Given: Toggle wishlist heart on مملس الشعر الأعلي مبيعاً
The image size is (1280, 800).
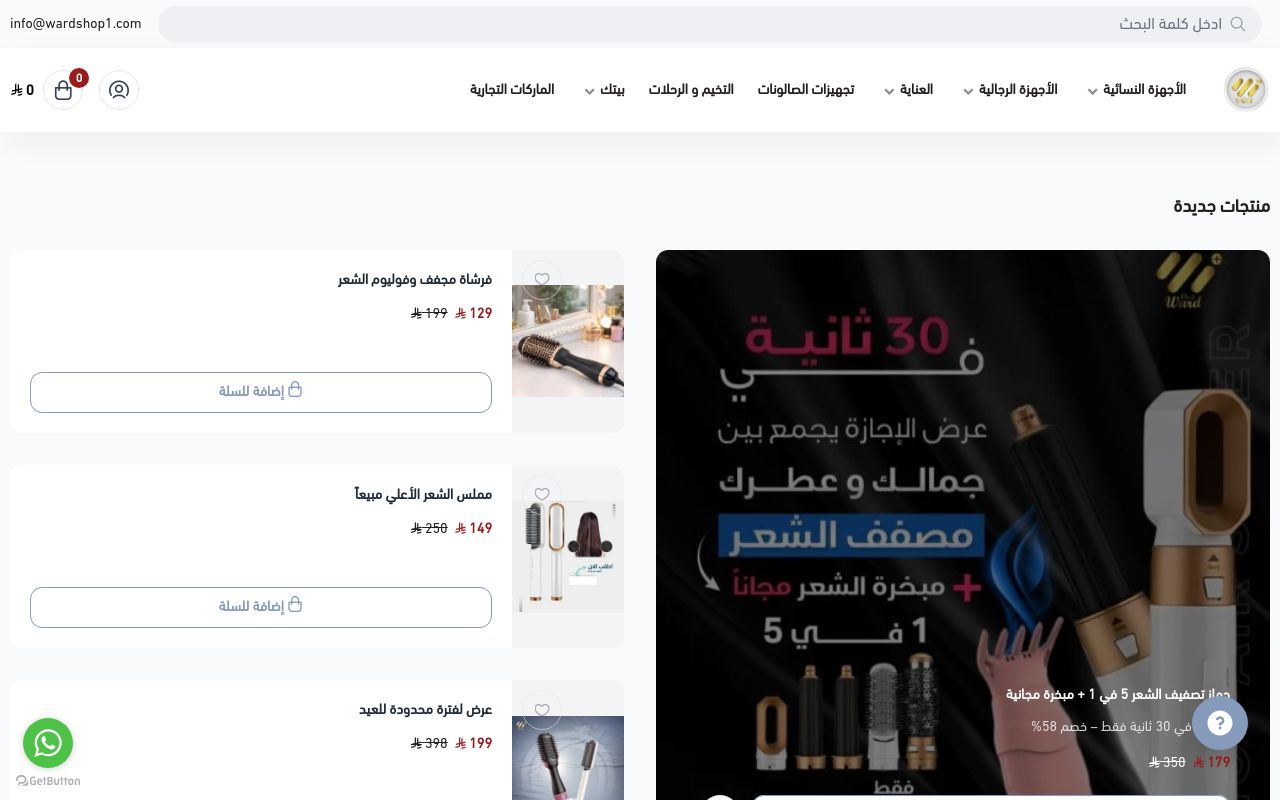Looking at the screenshot, I should click(542, 494).
